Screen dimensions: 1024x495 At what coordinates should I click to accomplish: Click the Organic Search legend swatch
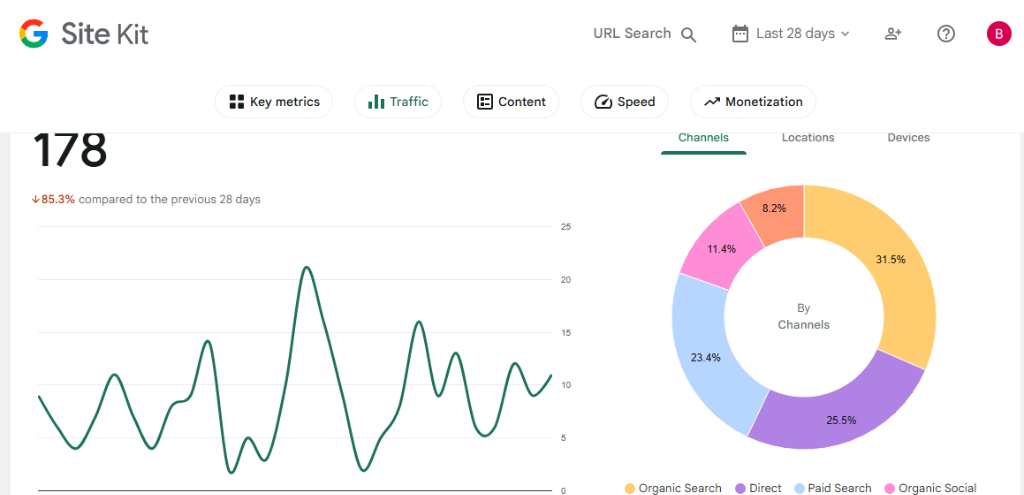point(630,488)
